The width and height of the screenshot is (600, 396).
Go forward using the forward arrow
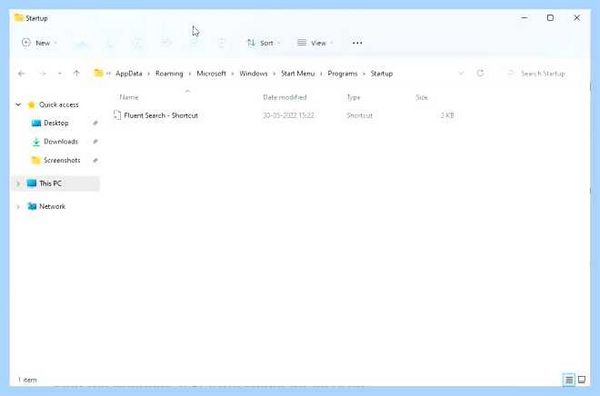(x=43, y=73)
